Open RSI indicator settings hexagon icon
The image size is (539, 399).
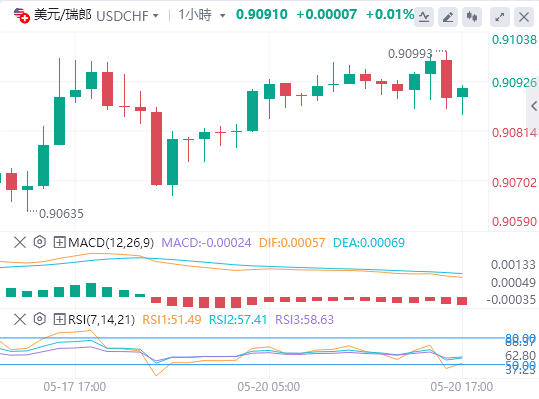[40, 319]
